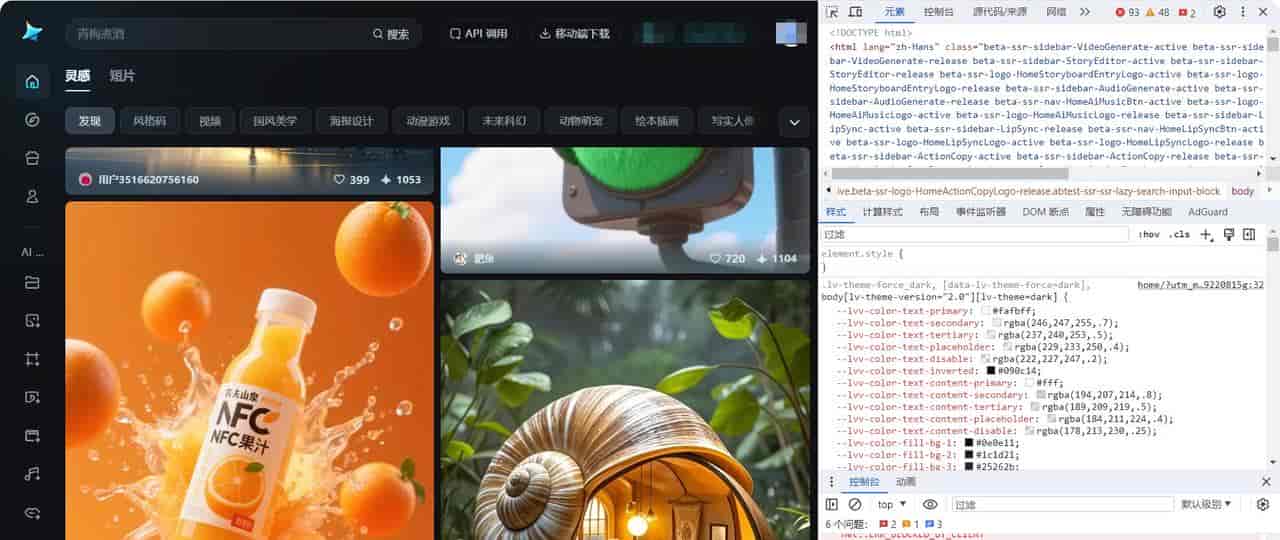Click the #090c14 text-inverted color swatch
1280x540 pixels.
tap(991, 371)
